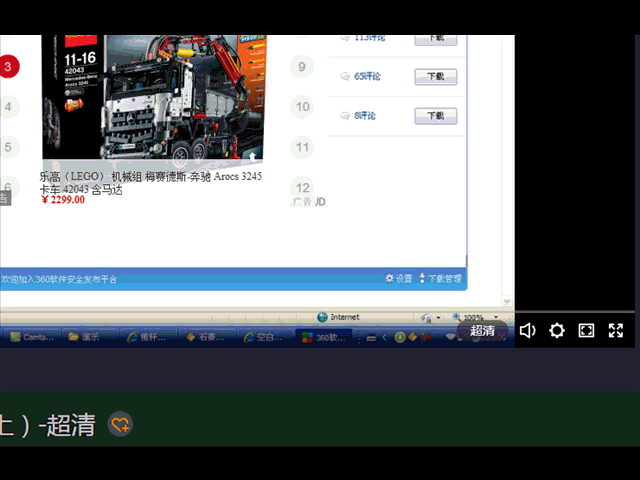Click 下载 button beside 65评论
The image size is (640, 480).
436,76
